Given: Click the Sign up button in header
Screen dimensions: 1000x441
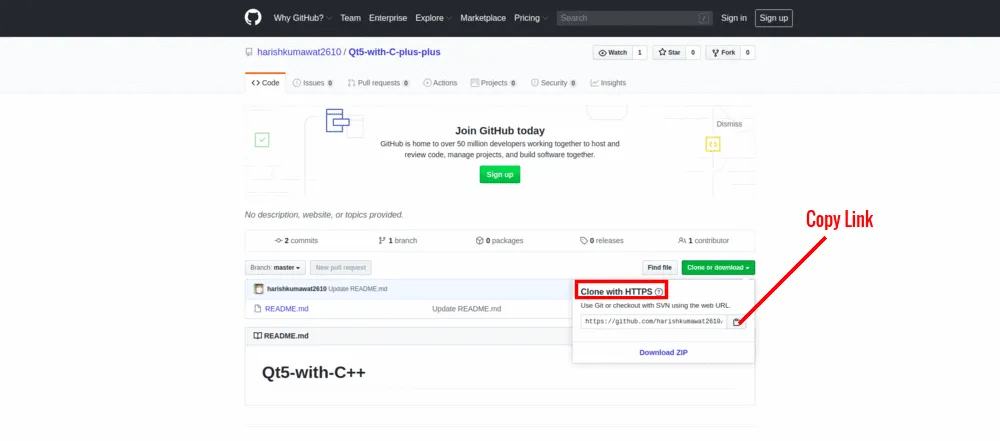Looking at the screenshot, I should (x=774, y=18).
